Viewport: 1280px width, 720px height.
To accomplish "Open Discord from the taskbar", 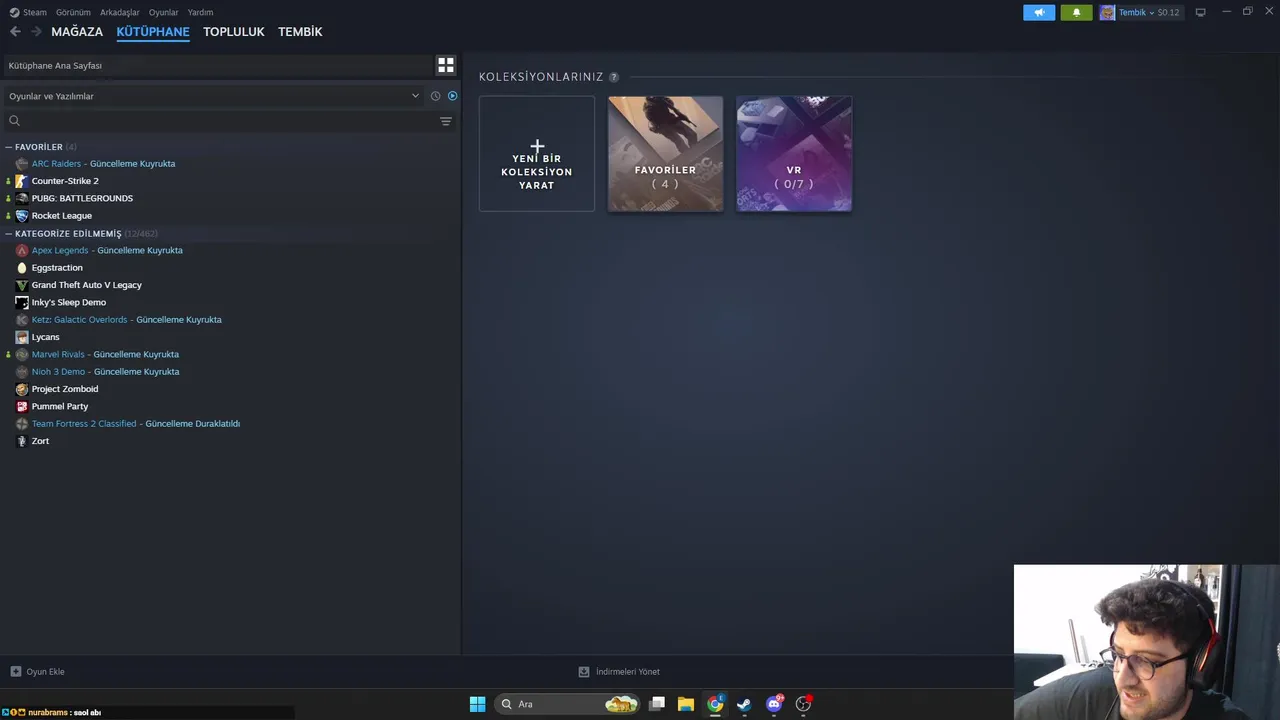I will pyautogui.click(x=774, y=704).
